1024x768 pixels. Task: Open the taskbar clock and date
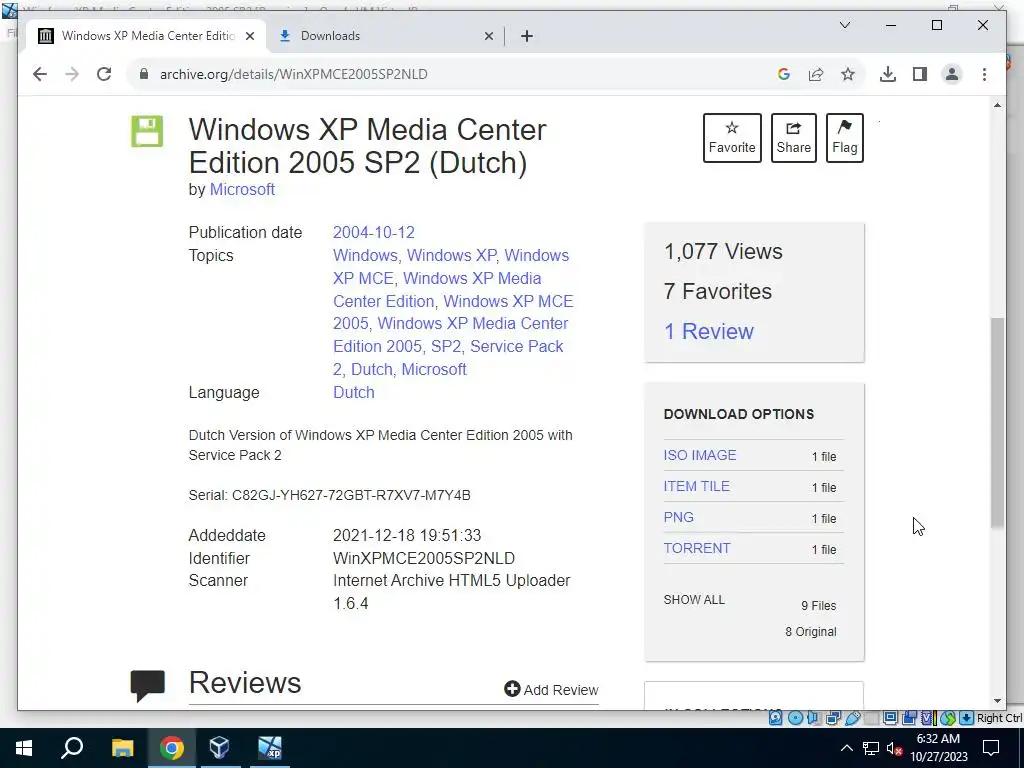coord(938,748)
